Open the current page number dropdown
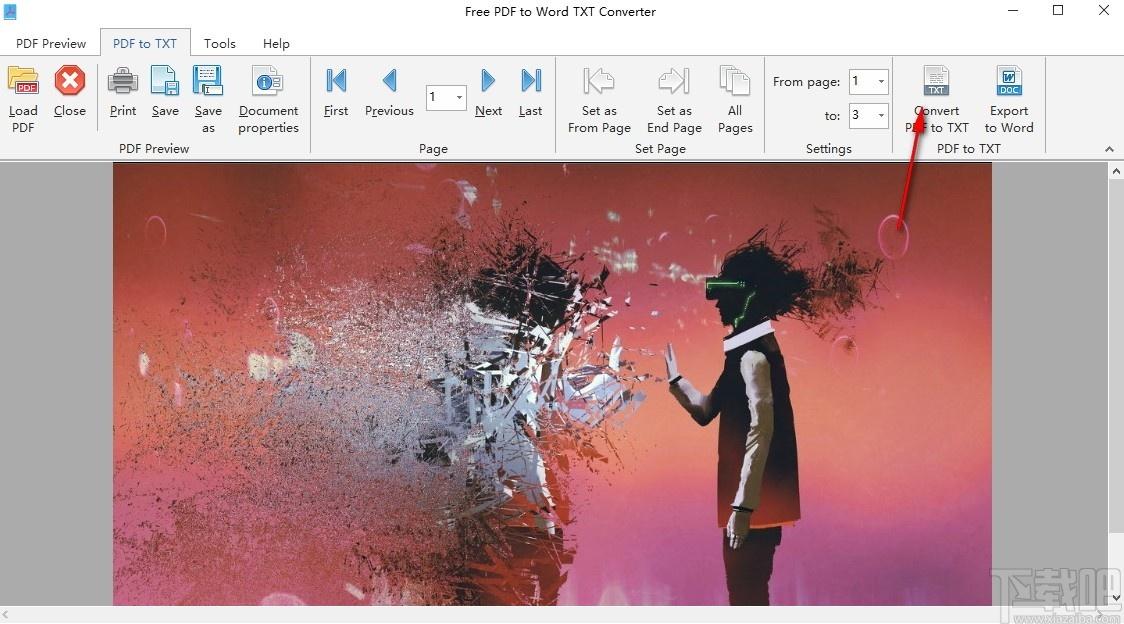The height and width of the screenshot is (624, 1124). tap(459, 97)
